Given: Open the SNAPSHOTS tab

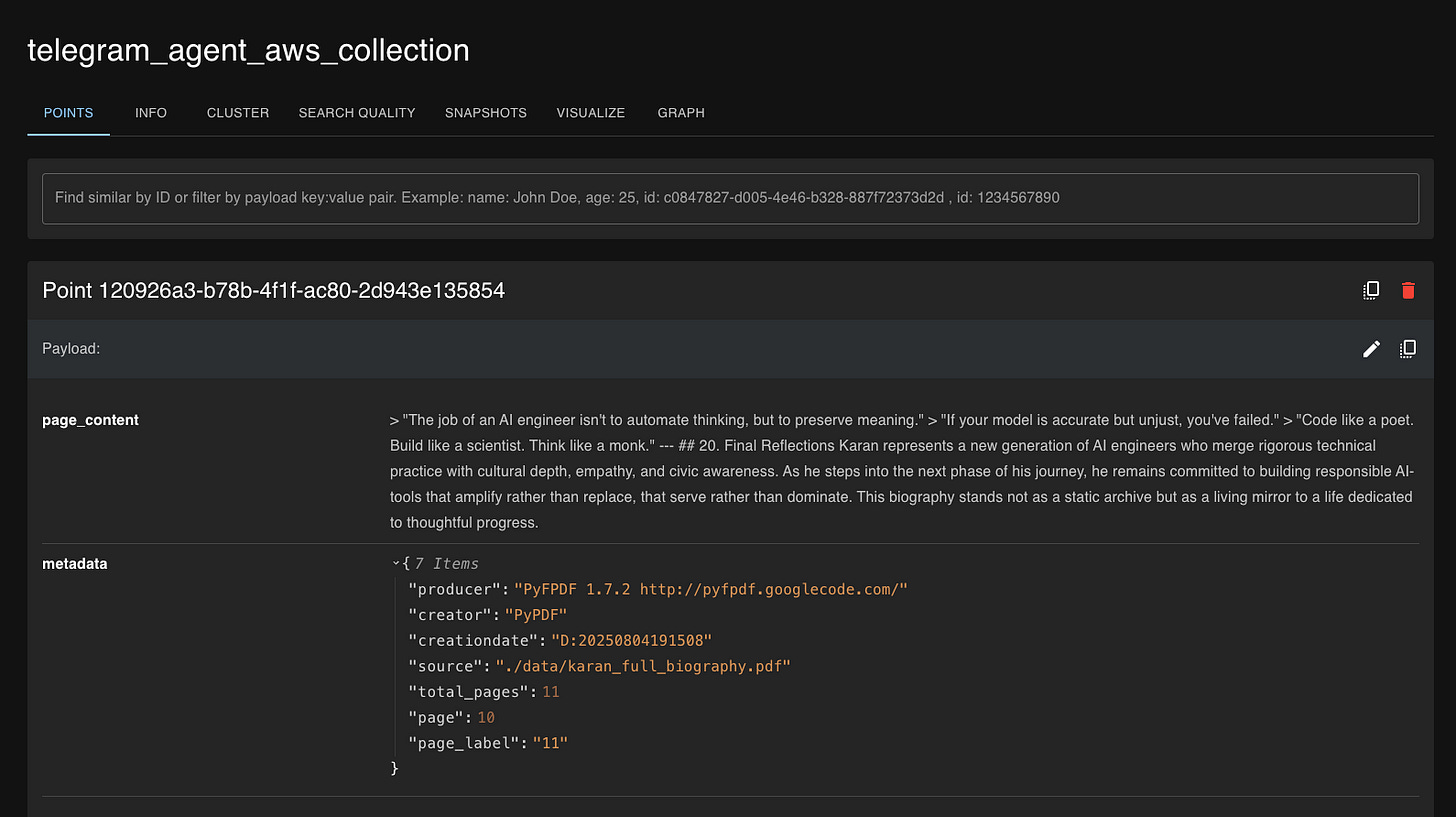Looking at the screenshot, I should coord(485,112).
